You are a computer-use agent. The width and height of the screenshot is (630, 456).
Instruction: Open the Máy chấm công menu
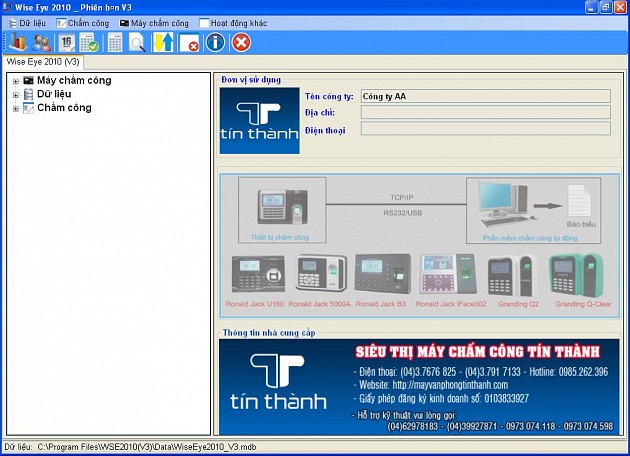(x=154, y=23)
